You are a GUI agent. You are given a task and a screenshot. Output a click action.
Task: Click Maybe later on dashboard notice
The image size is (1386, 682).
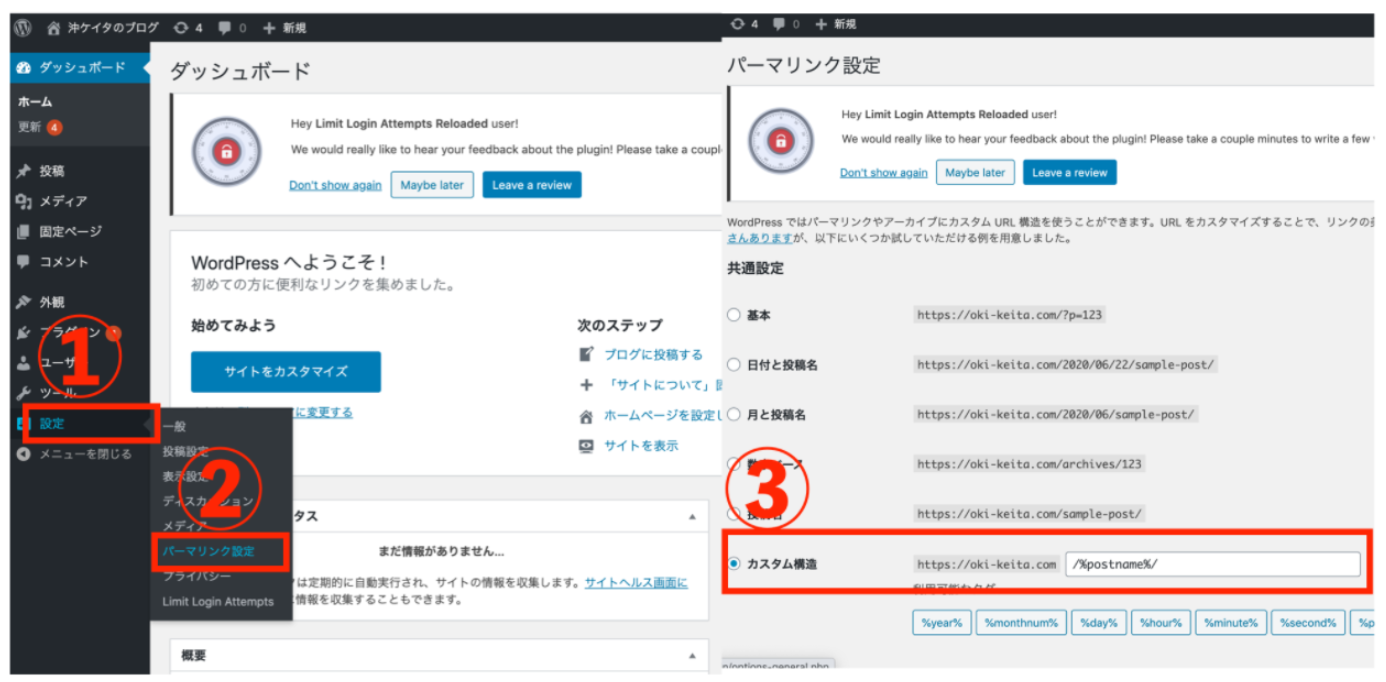pos(432,185)
